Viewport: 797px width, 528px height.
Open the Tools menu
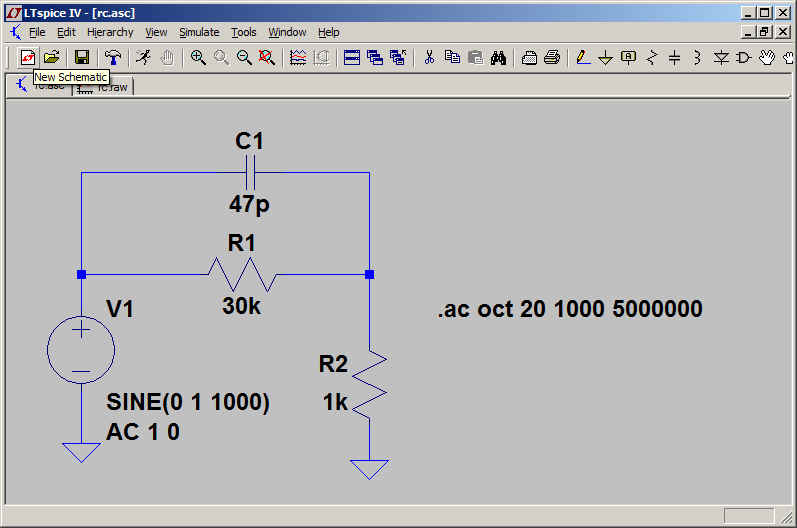(x=243, y=32)
